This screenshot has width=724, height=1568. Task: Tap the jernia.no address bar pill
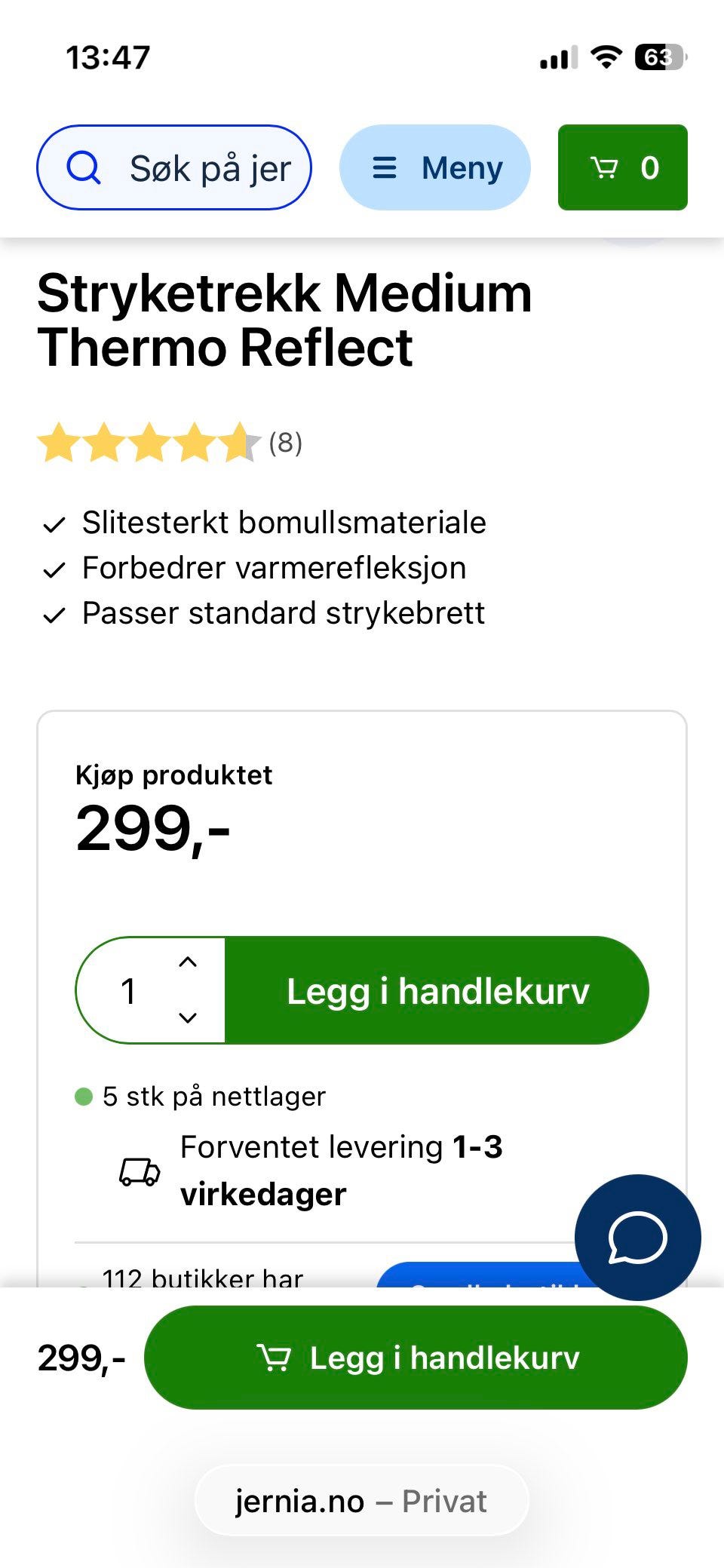[361, 1501]
